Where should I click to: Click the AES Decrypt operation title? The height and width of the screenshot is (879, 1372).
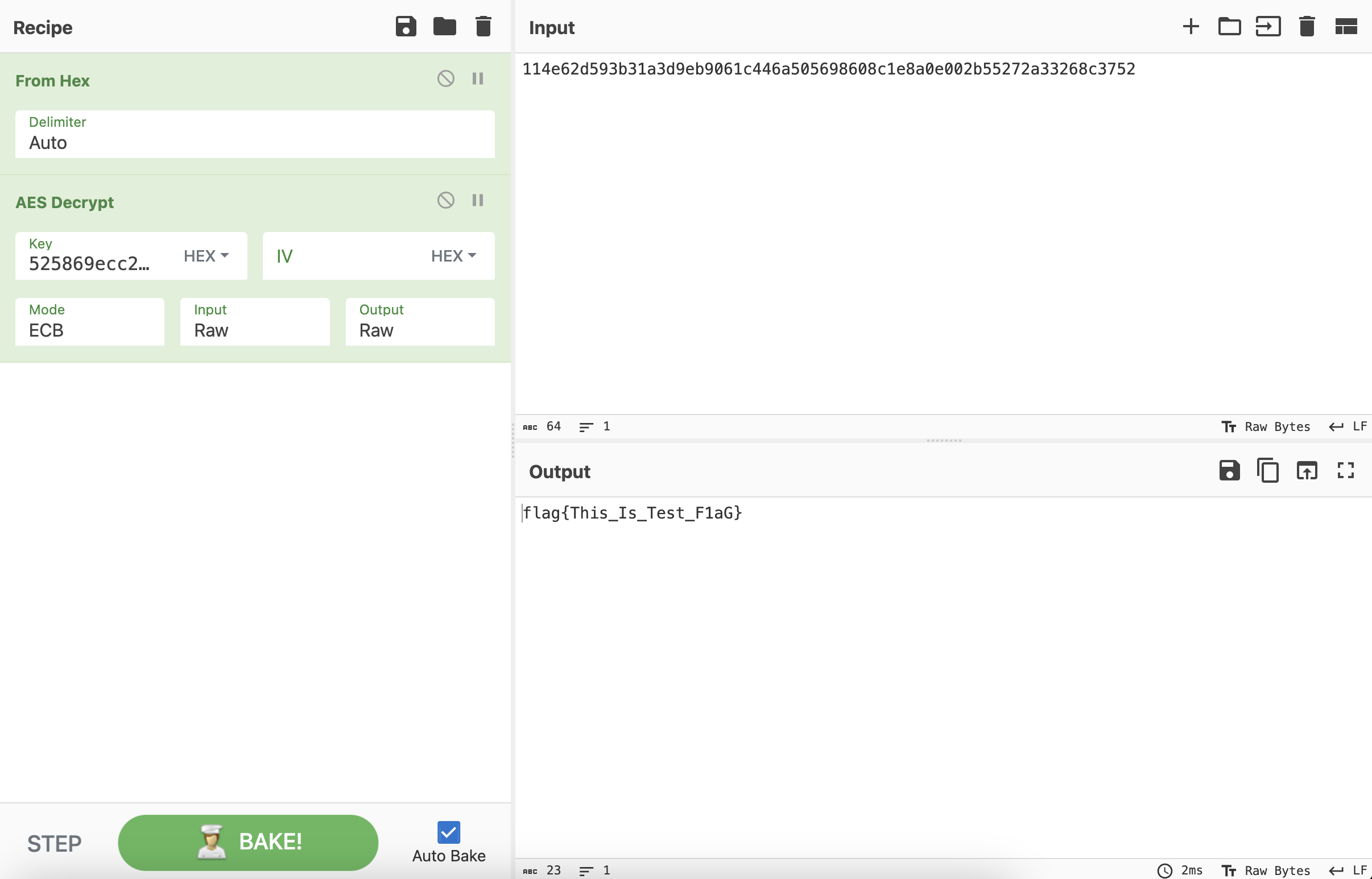point(64,202)
